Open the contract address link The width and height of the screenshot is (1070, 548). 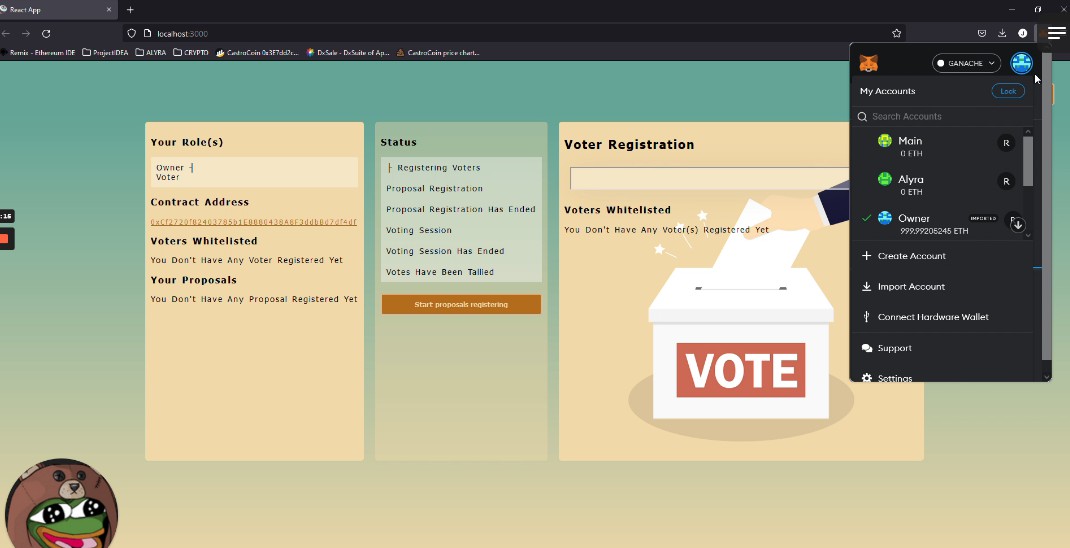point(253,222)
